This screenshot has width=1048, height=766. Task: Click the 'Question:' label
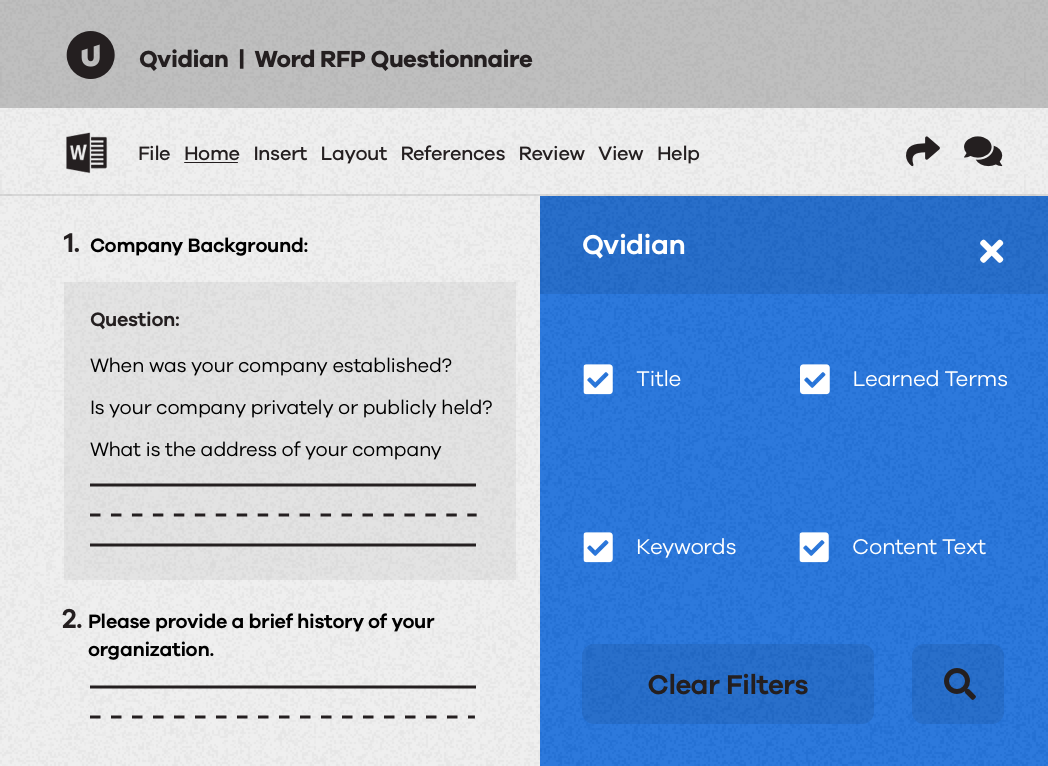(135, 320)
